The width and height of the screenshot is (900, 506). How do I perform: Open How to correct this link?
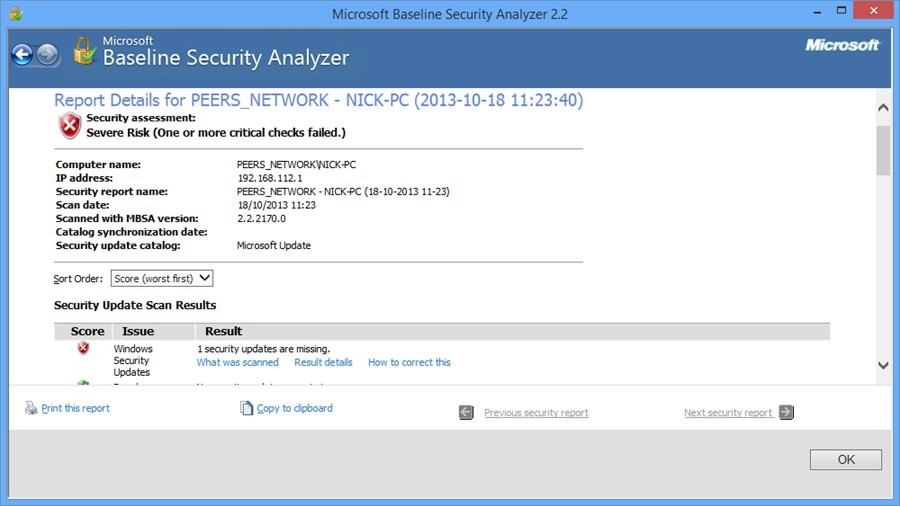pyautogui.click(x=409, y=363)
